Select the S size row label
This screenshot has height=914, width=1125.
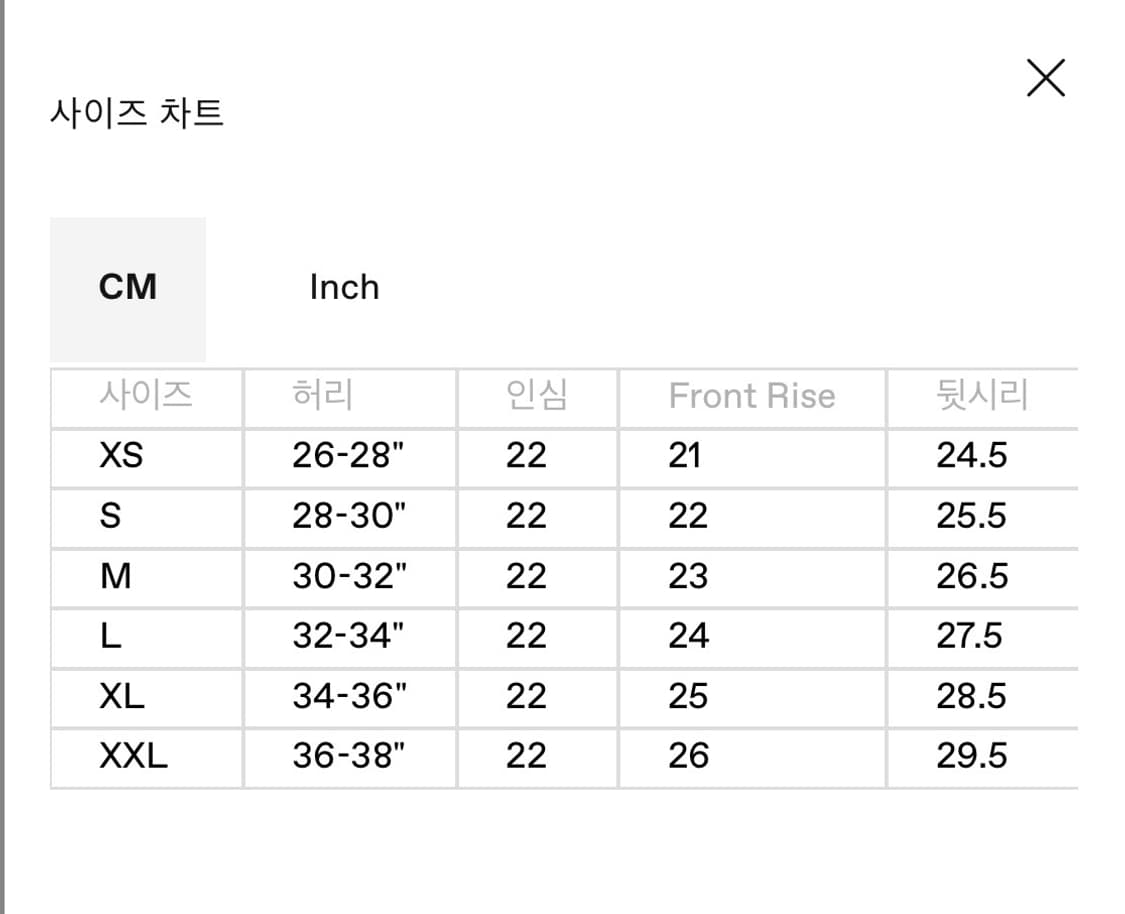click(110, 516)
